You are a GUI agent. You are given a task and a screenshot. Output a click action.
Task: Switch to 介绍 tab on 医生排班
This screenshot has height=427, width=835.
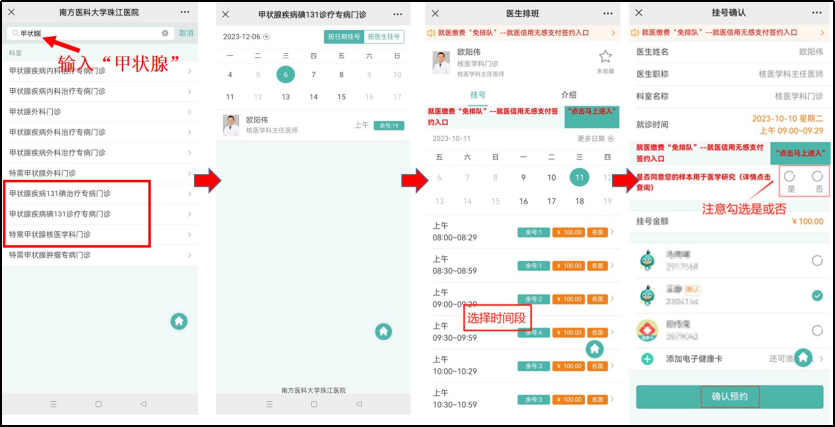tap(568, 95)
